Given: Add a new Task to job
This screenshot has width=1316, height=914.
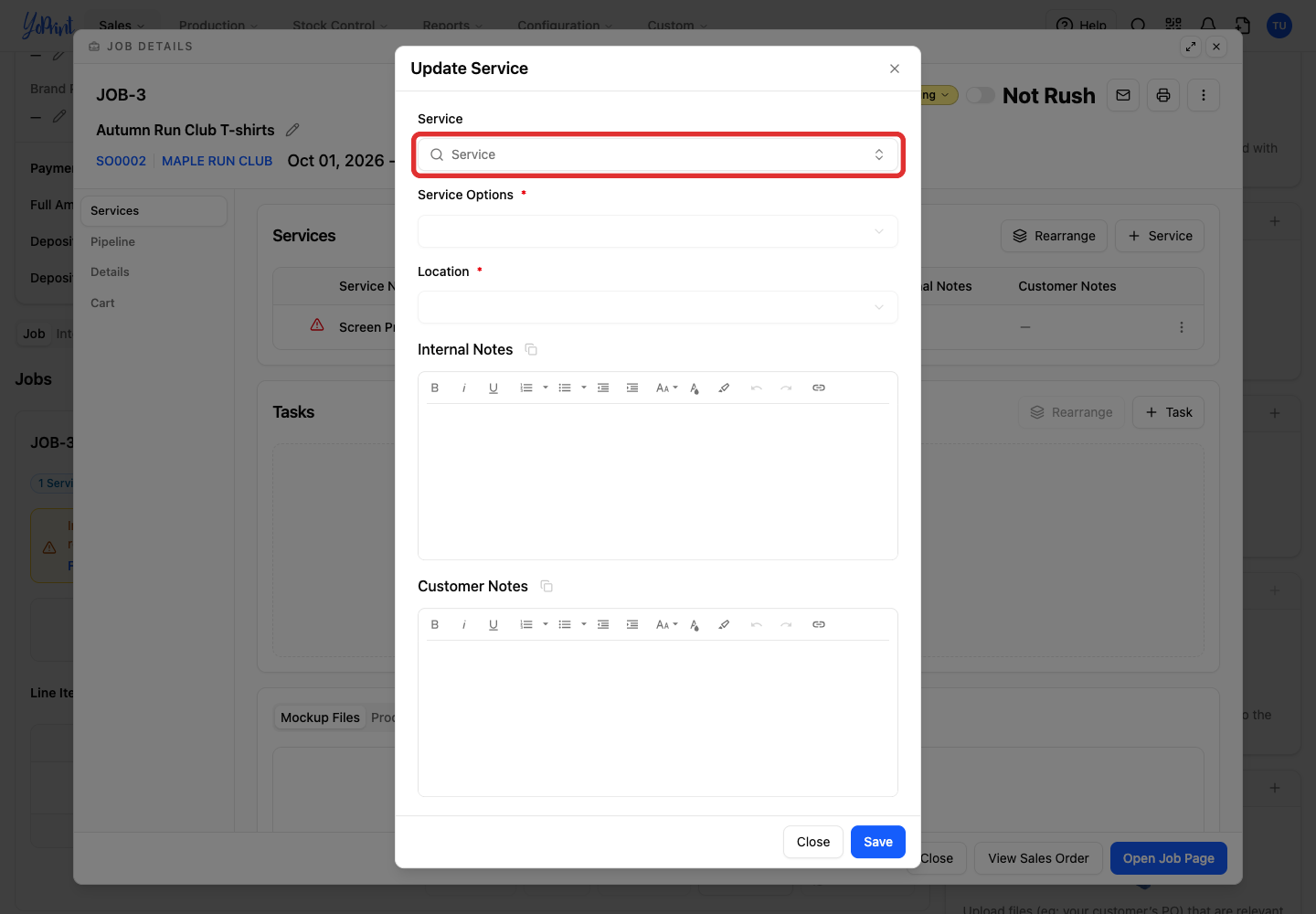Looking at the screenshot, I should [x=1169, y=412].
